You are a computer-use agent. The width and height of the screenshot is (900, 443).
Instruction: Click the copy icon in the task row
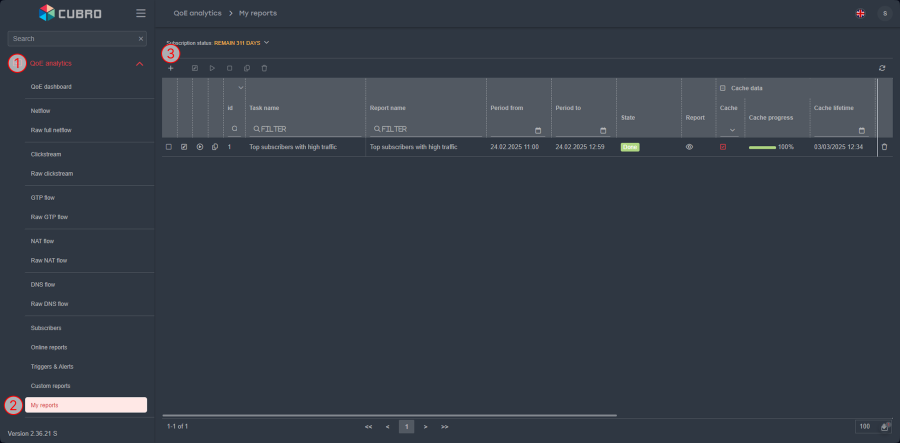215,147
